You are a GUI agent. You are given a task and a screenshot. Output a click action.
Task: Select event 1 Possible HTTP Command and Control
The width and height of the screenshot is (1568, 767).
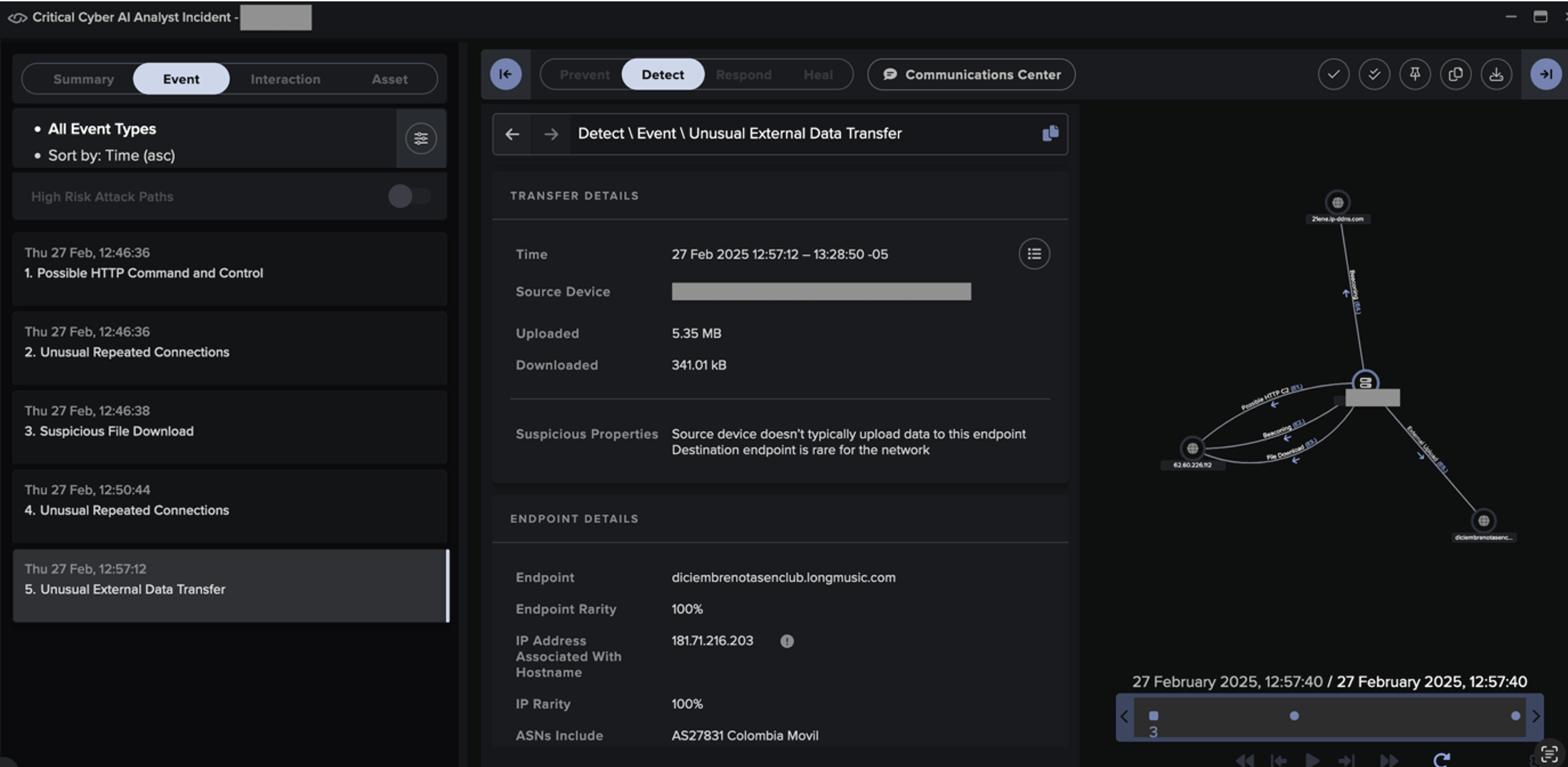pos(230,268)
